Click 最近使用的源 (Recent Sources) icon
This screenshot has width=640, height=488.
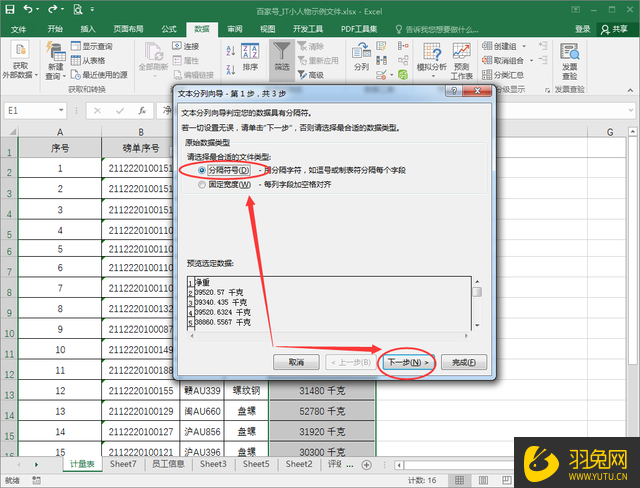76,75
